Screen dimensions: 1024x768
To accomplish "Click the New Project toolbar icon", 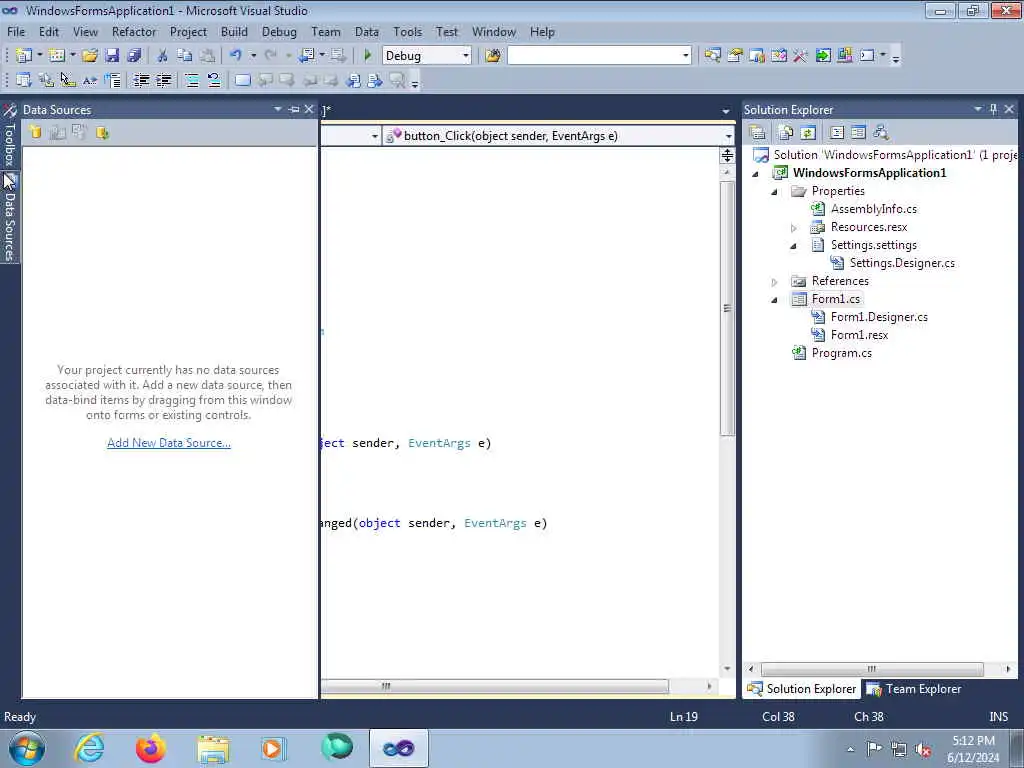I will tap(24, 56).
